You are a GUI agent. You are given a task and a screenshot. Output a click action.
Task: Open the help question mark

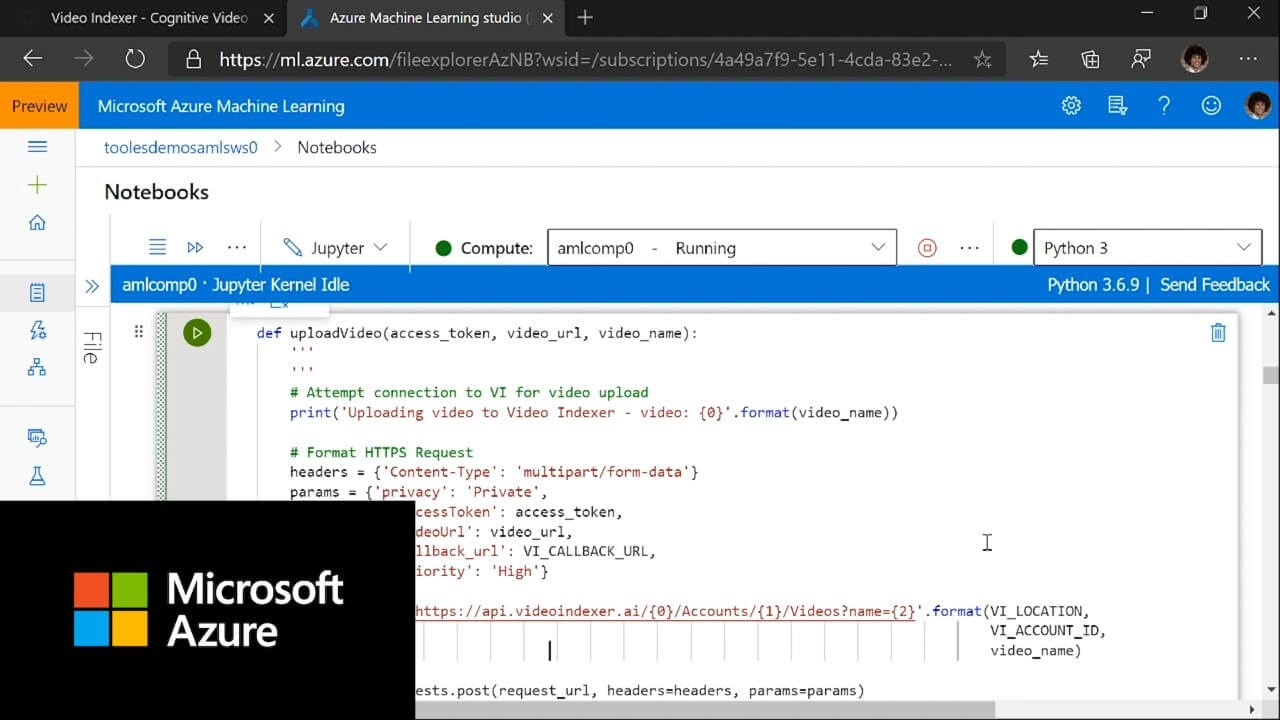[x=1164, y=106]
